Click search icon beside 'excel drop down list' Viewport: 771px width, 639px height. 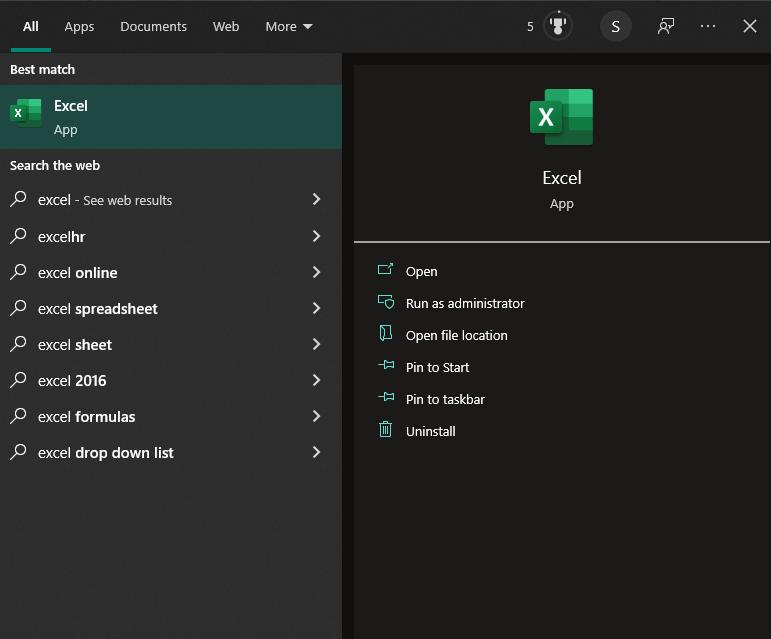(x=18, y=452)
